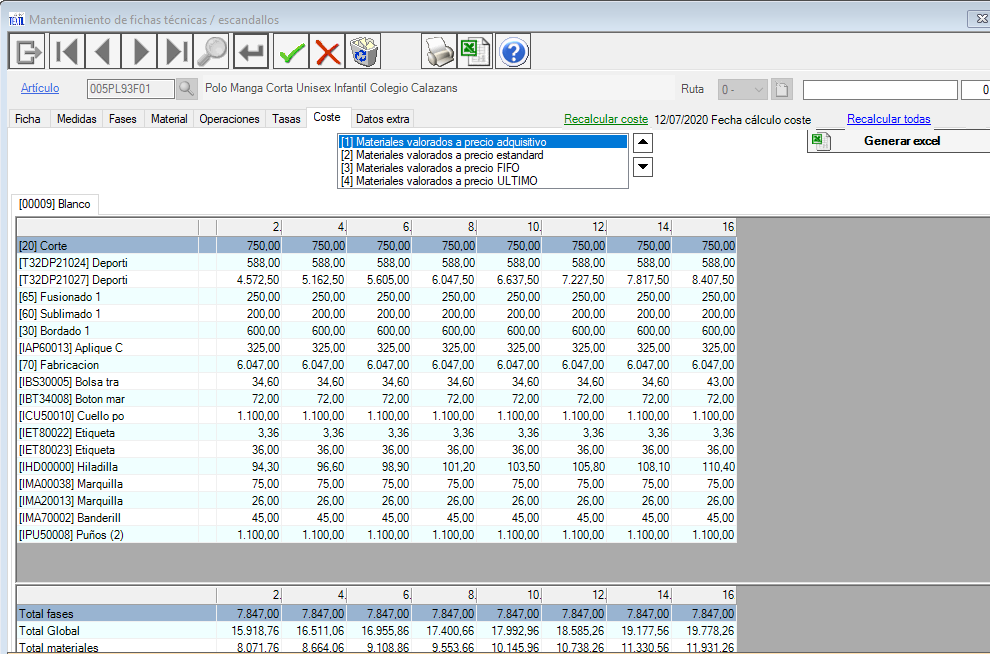The image size is (990, 654).
Task: Print the technical sheet
Action: click(438, 50)
